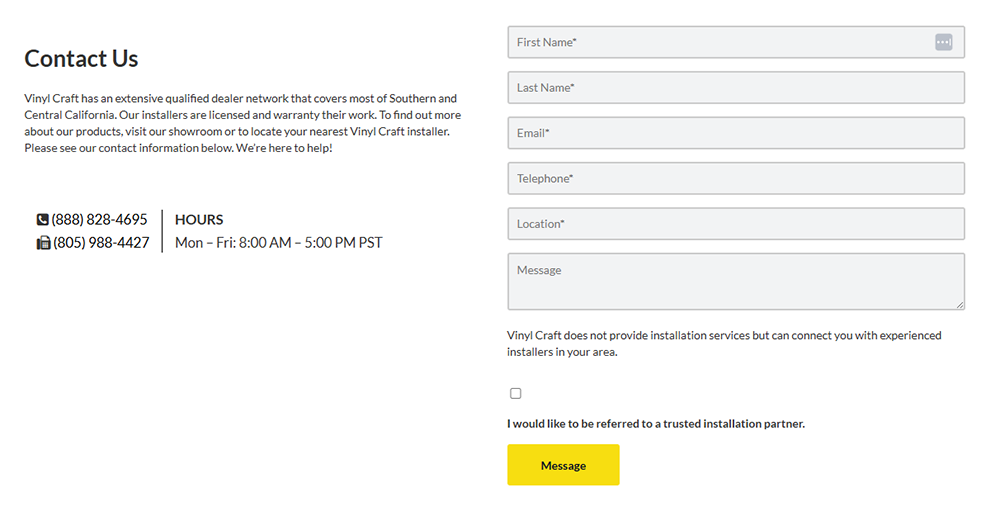
Task: Click into the Location field
Action: 736,224
